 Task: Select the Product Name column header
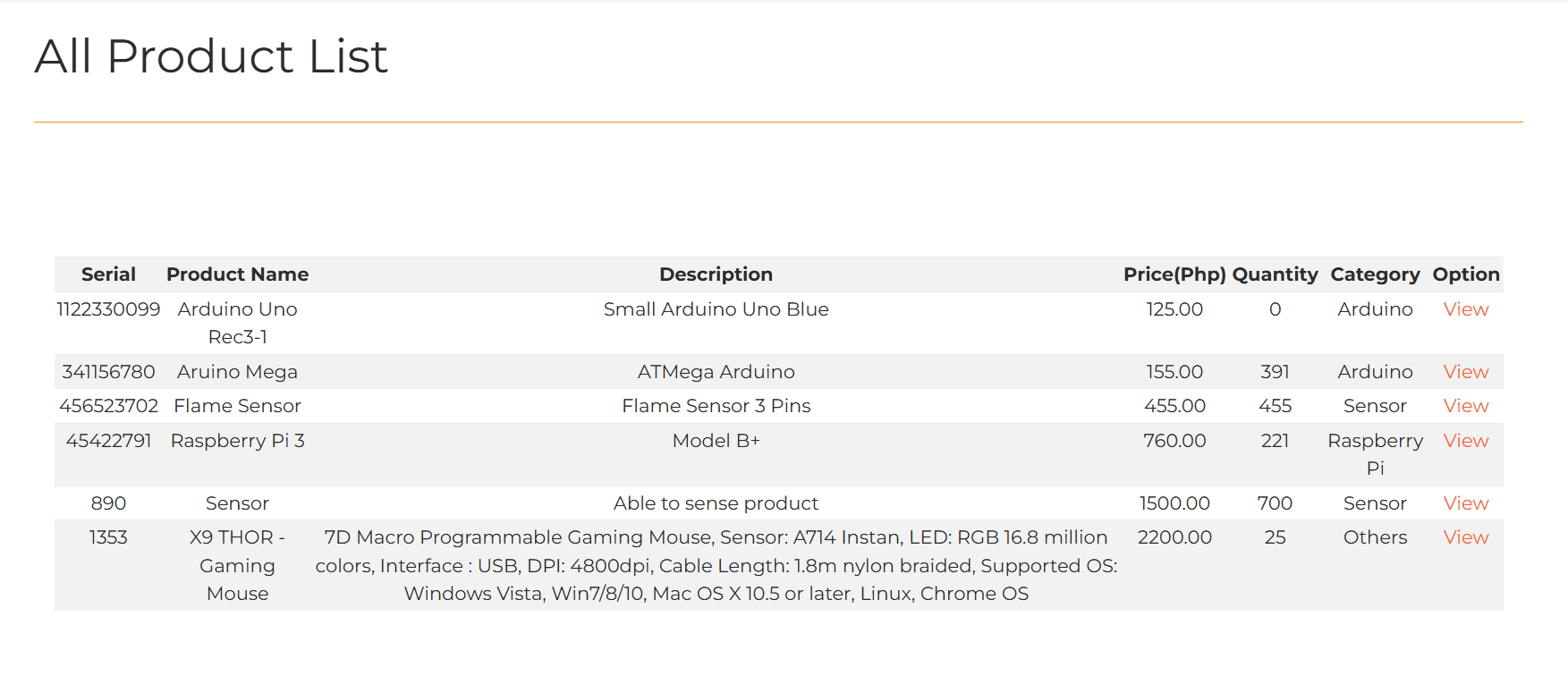pyautogui.click(x=237, y=275)
